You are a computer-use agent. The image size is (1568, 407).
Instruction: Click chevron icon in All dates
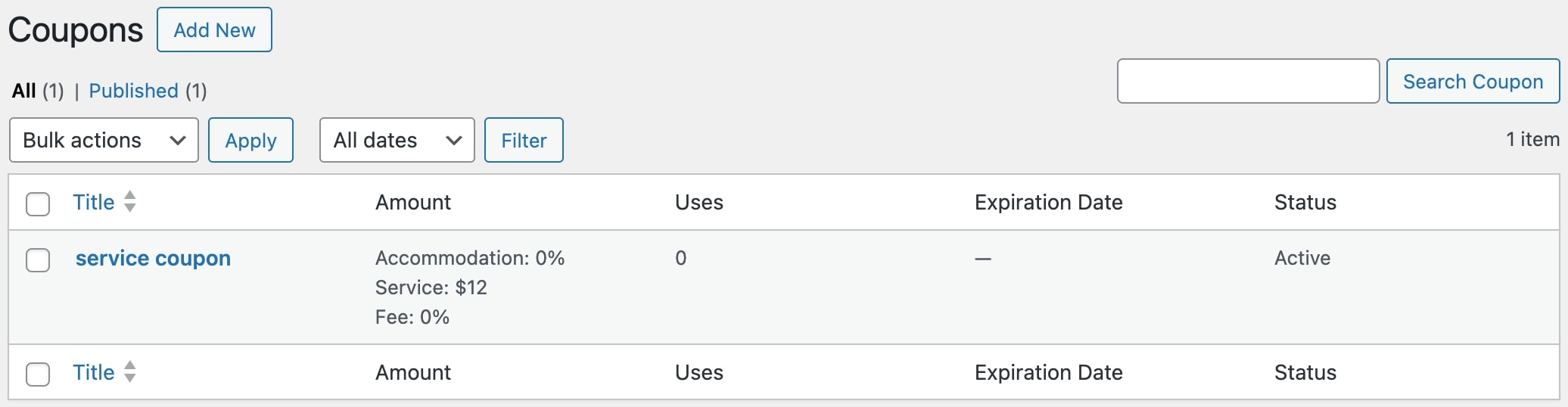click(x=454, y=140)
